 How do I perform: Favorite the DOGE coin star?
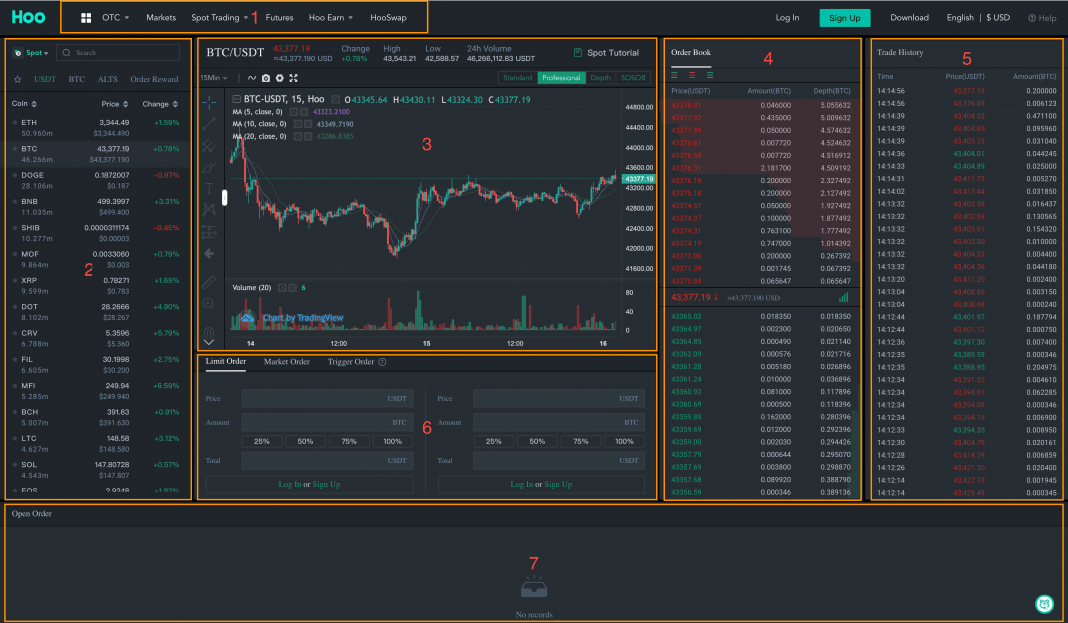pyautogui.click(x=14, y=176)
